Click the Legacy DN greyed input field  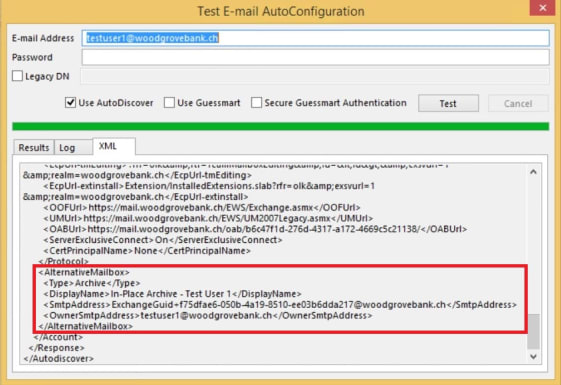[315, 76]
